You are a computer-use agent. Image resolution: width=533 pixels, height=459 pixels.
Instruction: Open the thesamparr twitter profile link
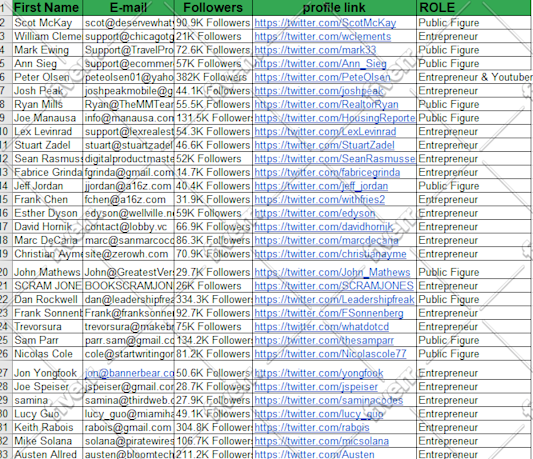tap(324, 340)
